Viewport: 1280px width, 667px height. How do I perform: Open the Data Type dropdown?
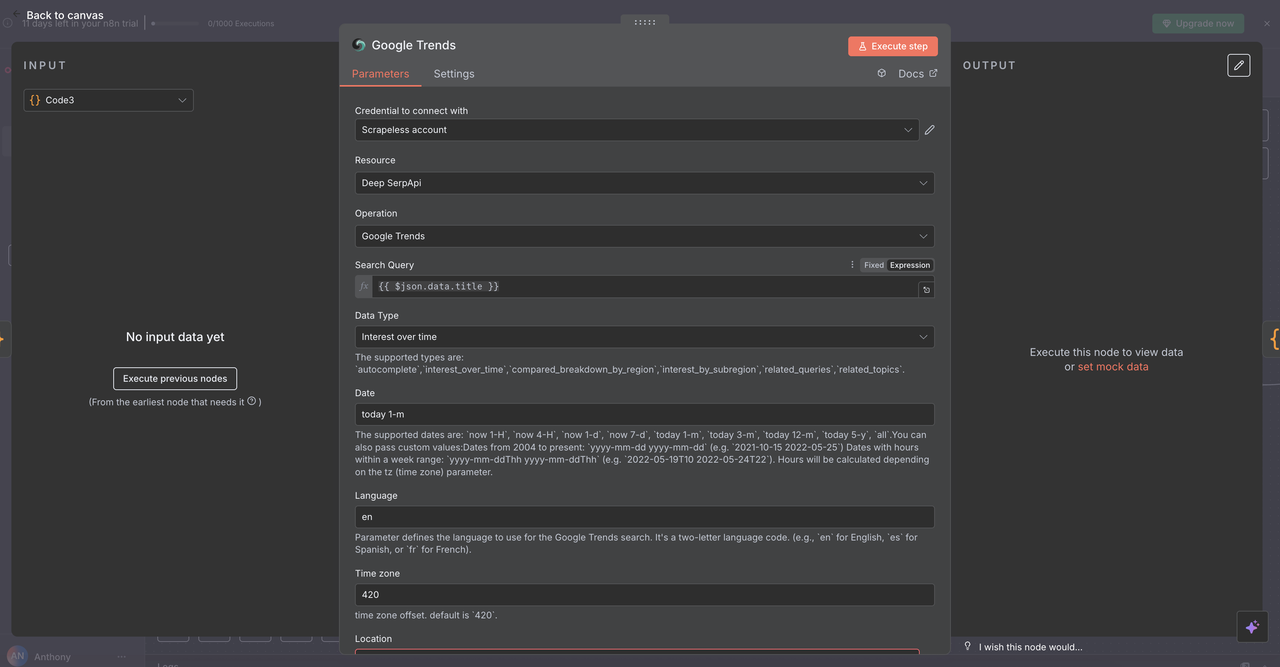click(x=644, y=337)
